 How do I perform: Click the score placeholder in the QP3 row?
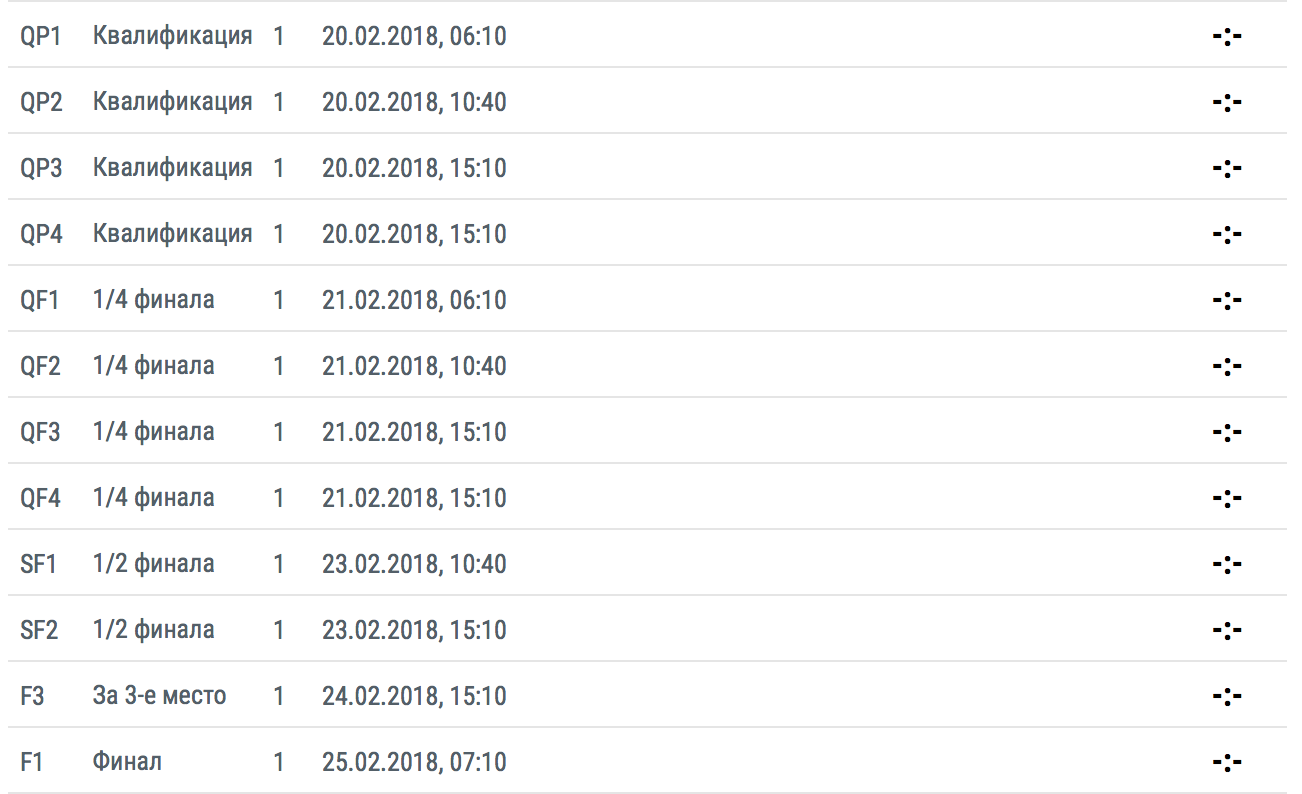point(1226,168)
